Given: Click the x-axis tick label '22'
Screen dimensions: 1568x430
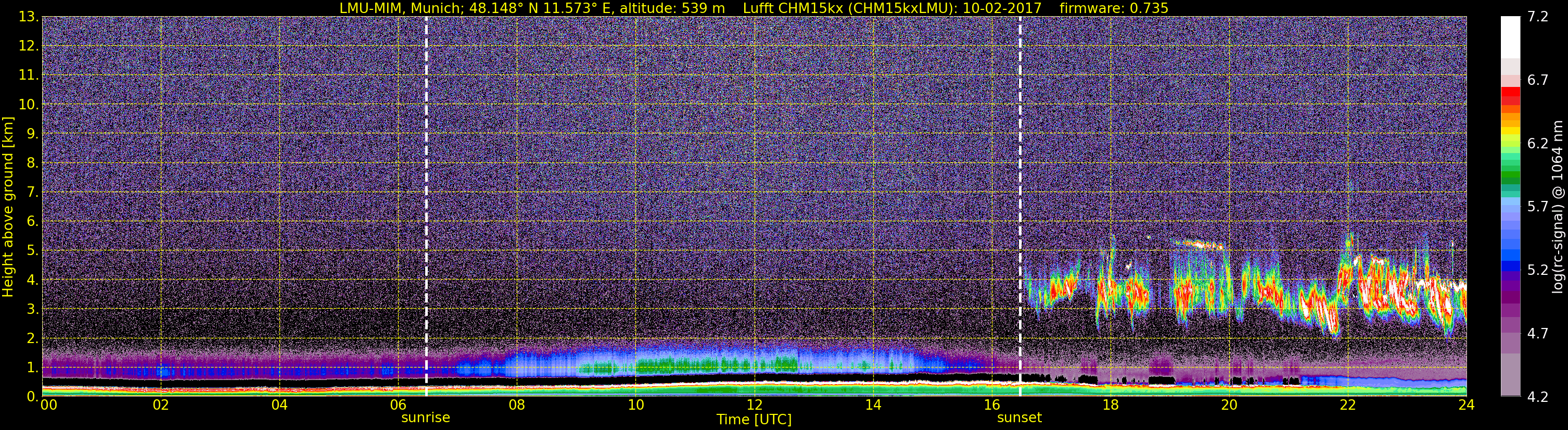Looking at the screenshot, I should point(1348,406).
